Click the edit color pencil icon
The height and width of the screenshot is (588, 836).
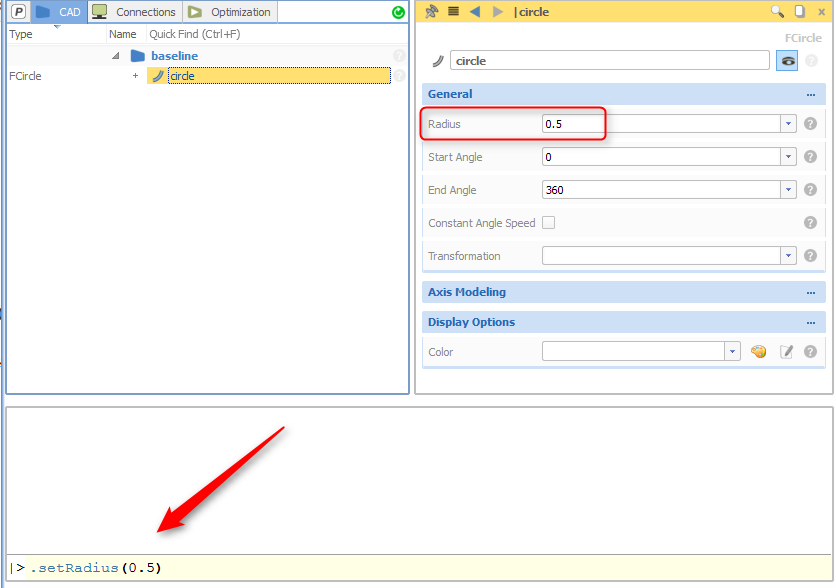[786, 351]
